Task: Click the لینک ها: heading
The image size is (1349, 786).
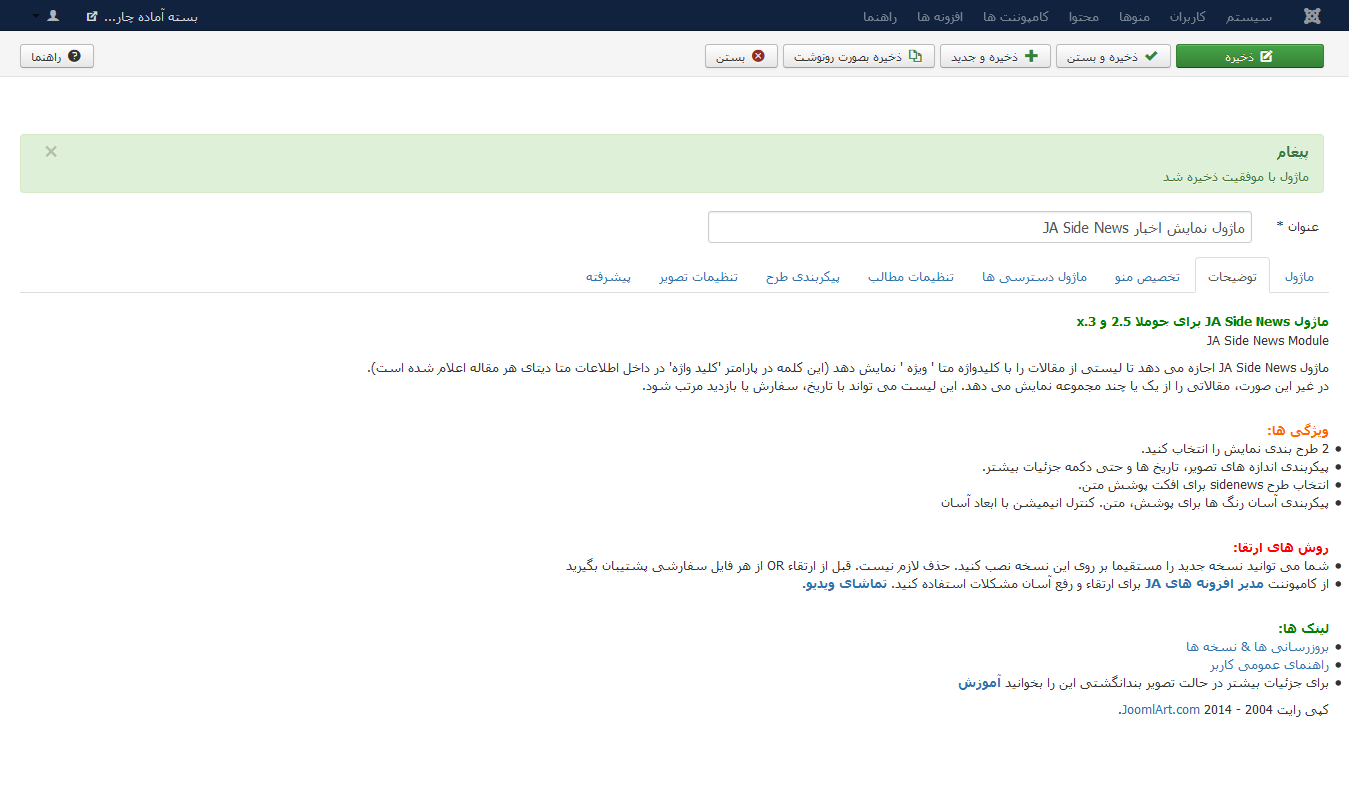Action: pyautogui.click(x=1304, y=628)
